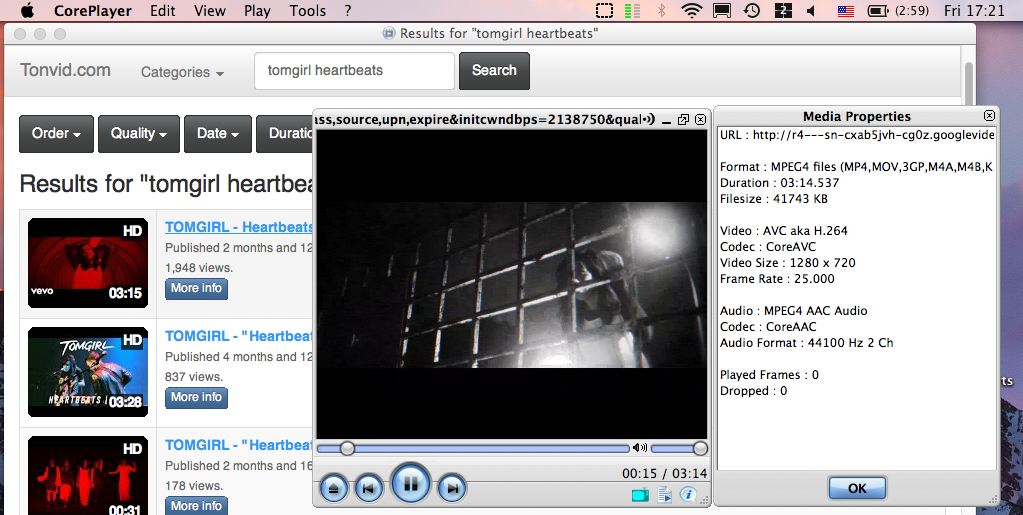The height and width of the screenshot is (515, 1023).
Task: Open the CorePlayer menu
Action: 93,10
